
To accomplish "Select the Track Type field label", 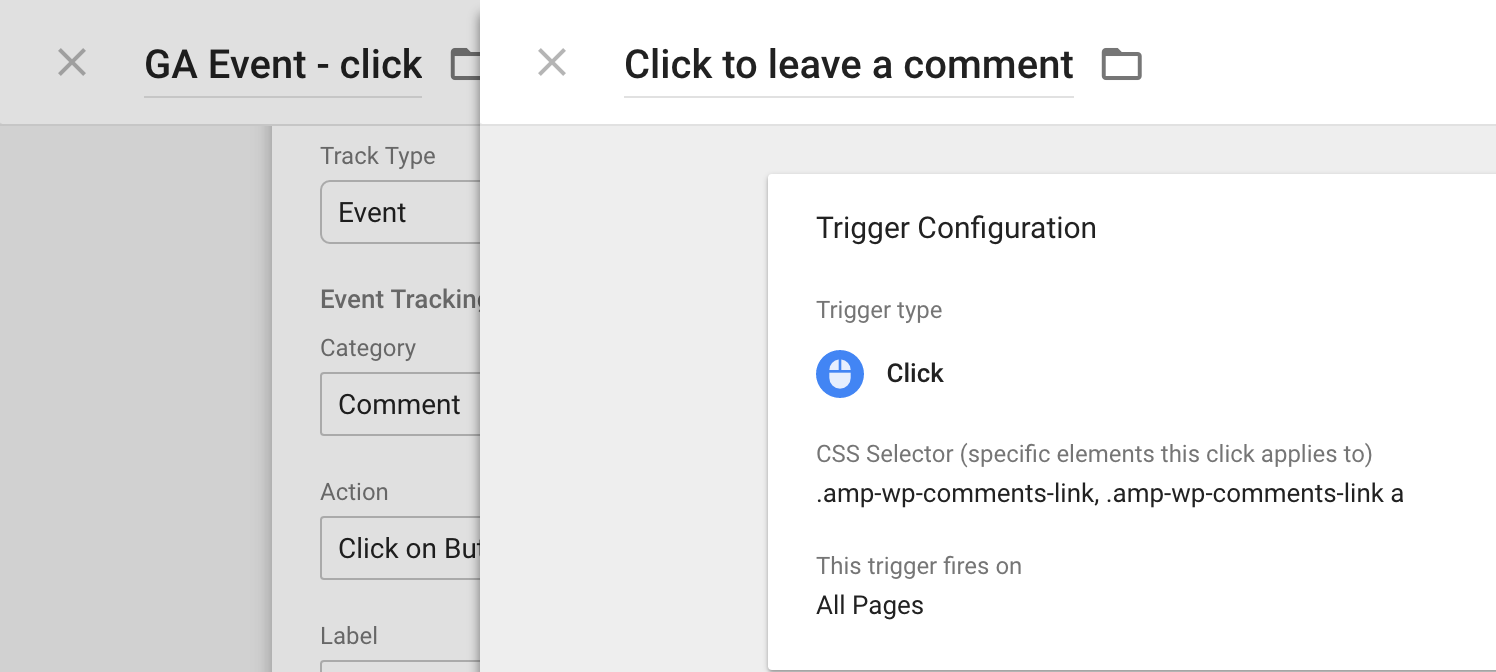I will 378,156.
